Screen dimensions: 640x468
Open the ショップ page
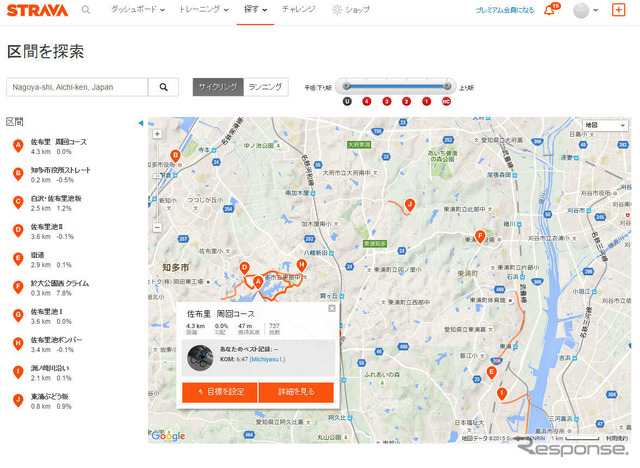tap(351, 9)
